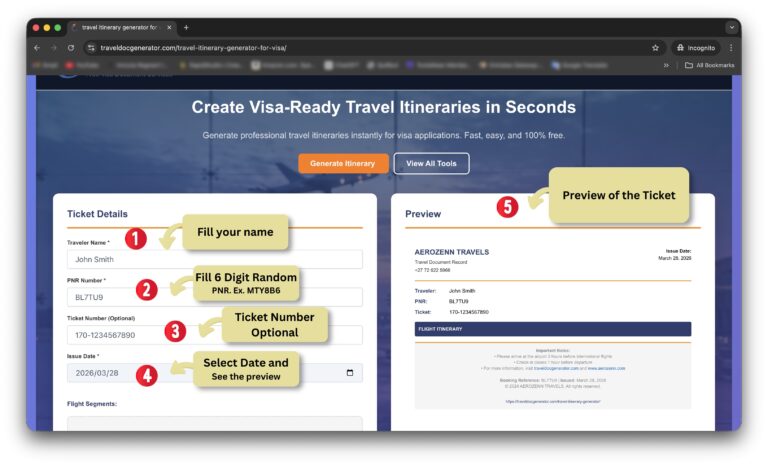Bookmark this page with the star icon
This screenshot has width=768, height=466.
point(655,48)
